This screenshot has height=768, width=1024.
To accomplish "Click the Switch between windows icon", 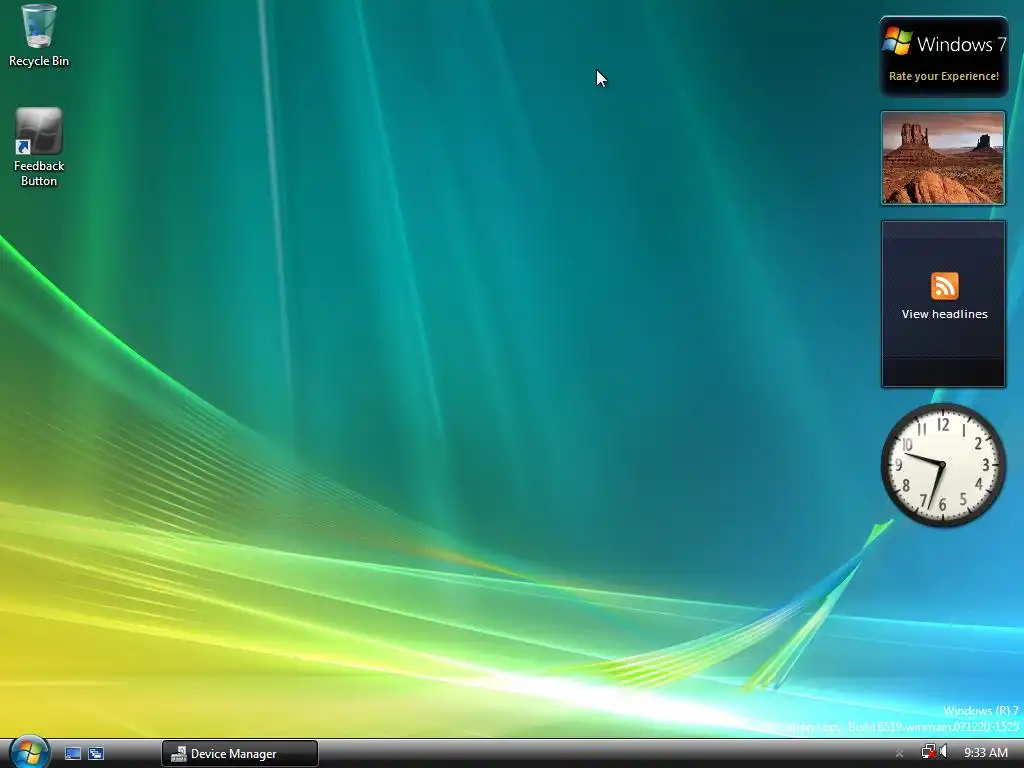I will pyautogui.click(x=96, y=754).
